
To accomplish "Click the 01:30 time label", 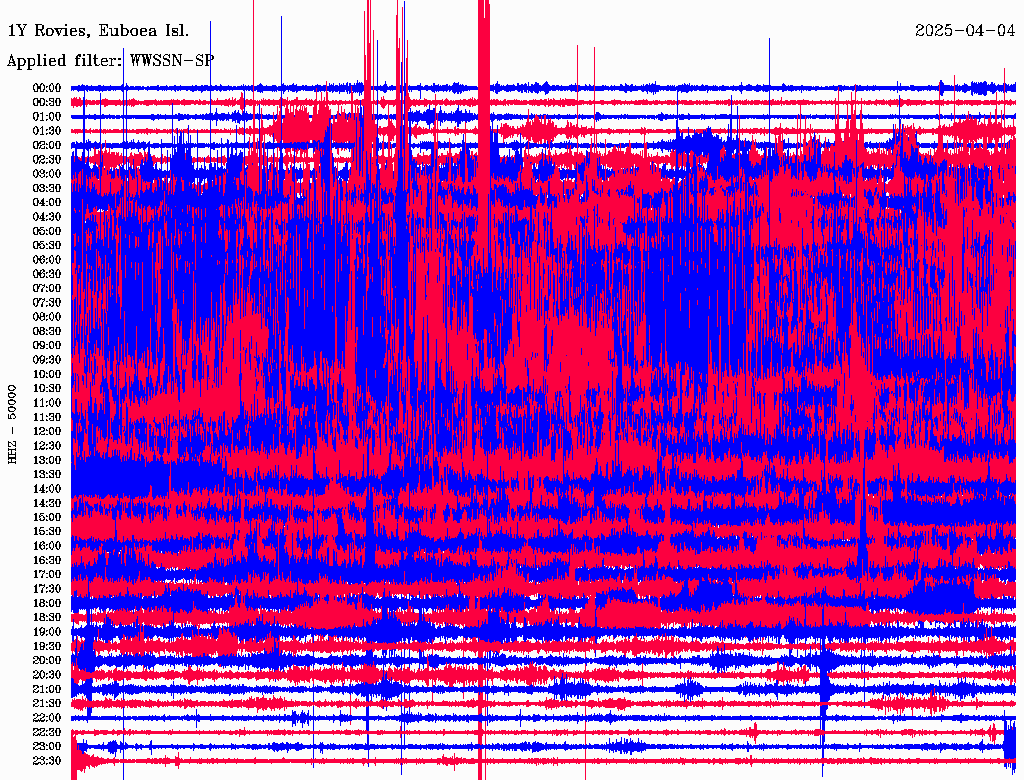I will (x=47, y=131).
